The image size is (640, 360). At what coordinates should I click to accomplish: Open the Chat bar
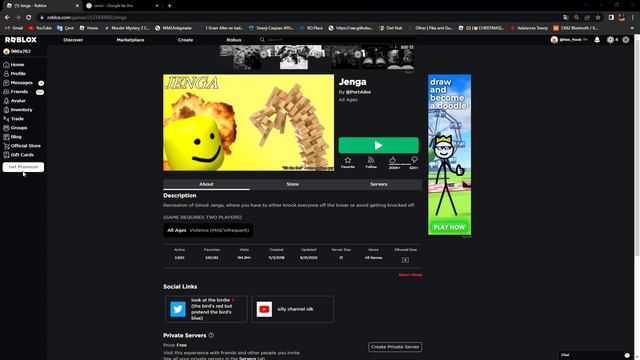[596, 355]
